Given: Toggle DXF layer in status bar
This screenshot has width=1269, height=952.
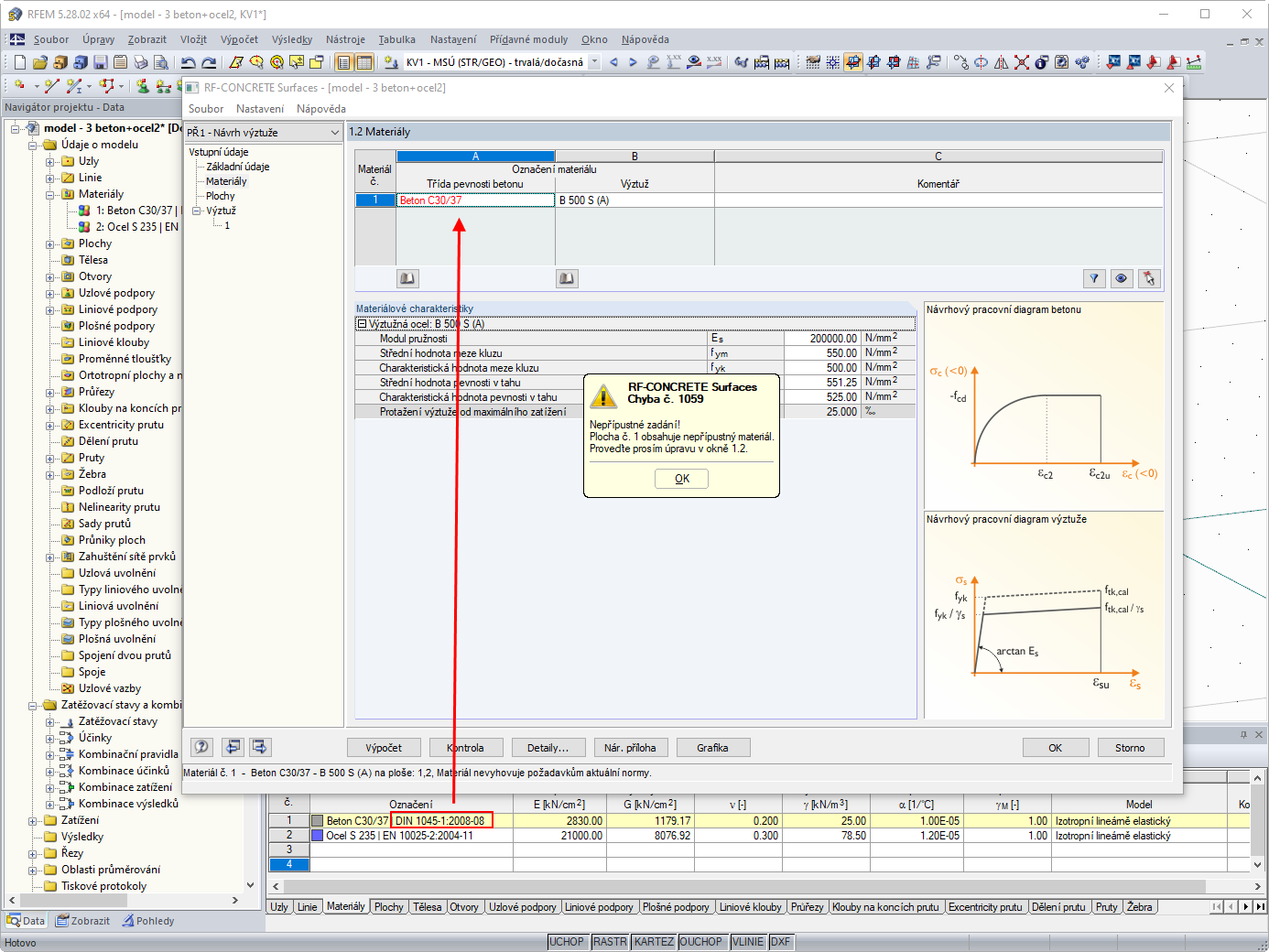Looking at the screenshot, I should 780,942.
